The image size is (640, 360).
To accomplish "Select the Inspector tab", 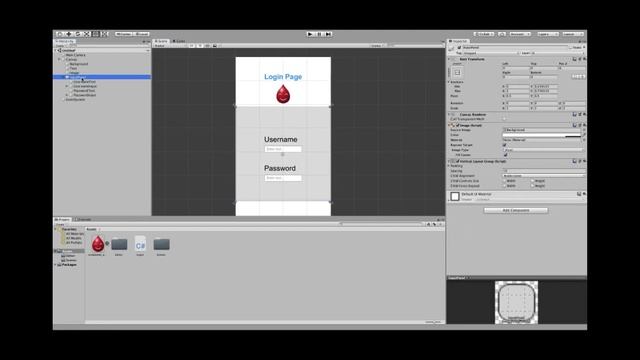I will [458, 41].
